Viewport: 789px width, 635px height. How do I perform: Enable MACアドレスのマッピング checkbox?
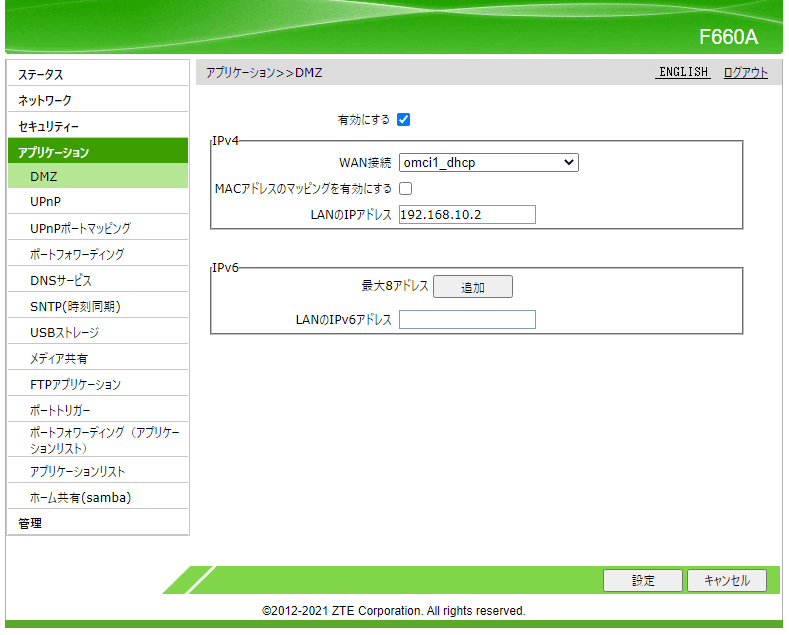point(406,188)
